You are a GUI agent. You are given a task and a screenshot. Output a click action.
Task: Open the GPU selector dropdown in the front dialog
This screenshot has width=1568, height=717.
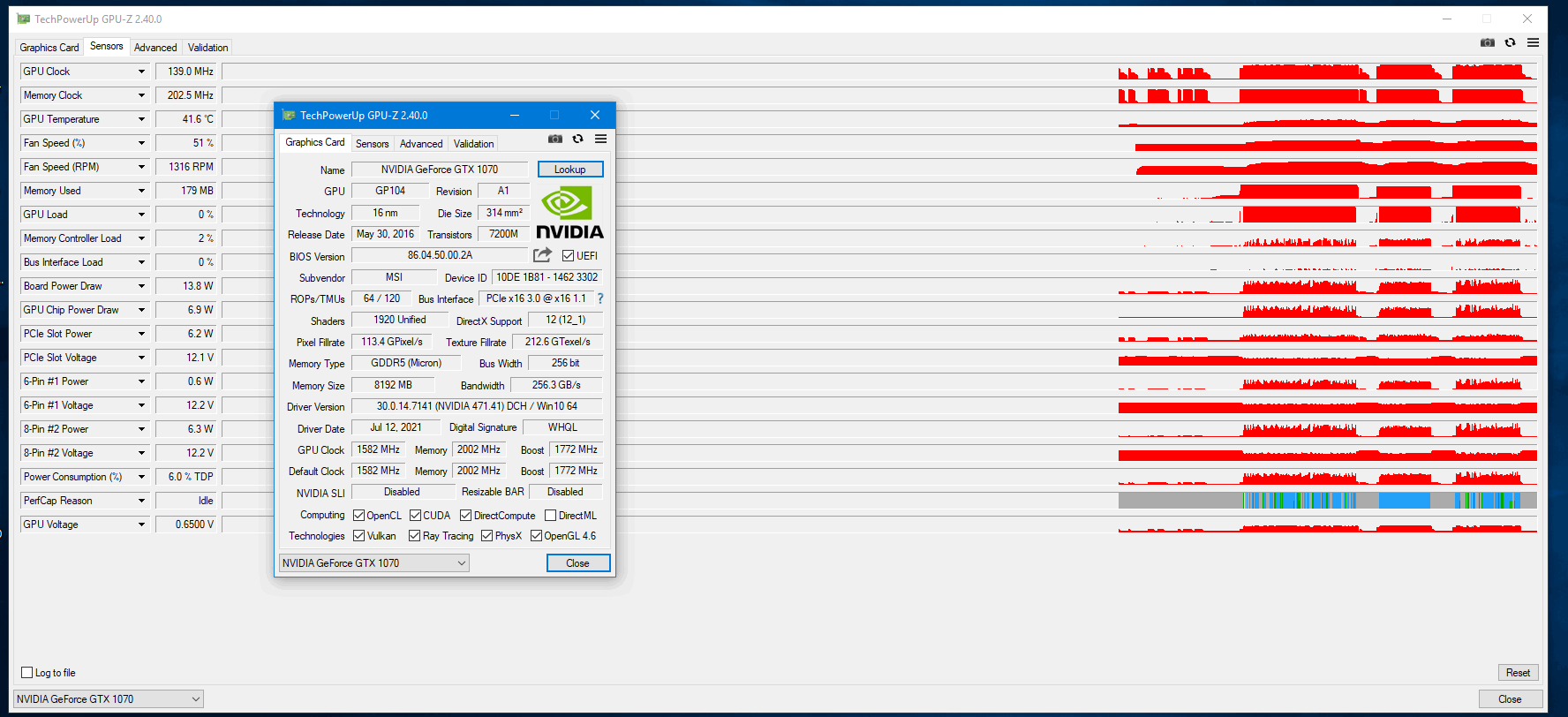click(373, 563)
